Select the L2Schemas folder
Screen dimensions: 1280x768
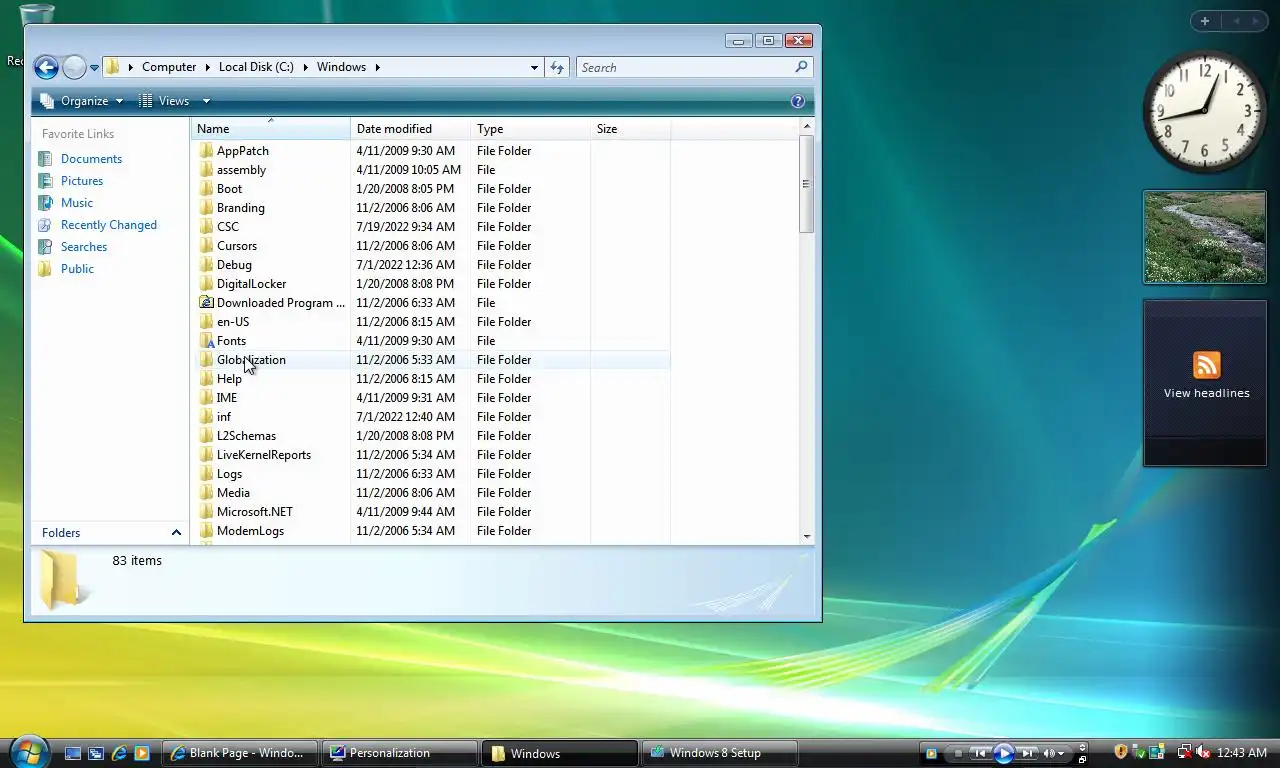(246, 436)
